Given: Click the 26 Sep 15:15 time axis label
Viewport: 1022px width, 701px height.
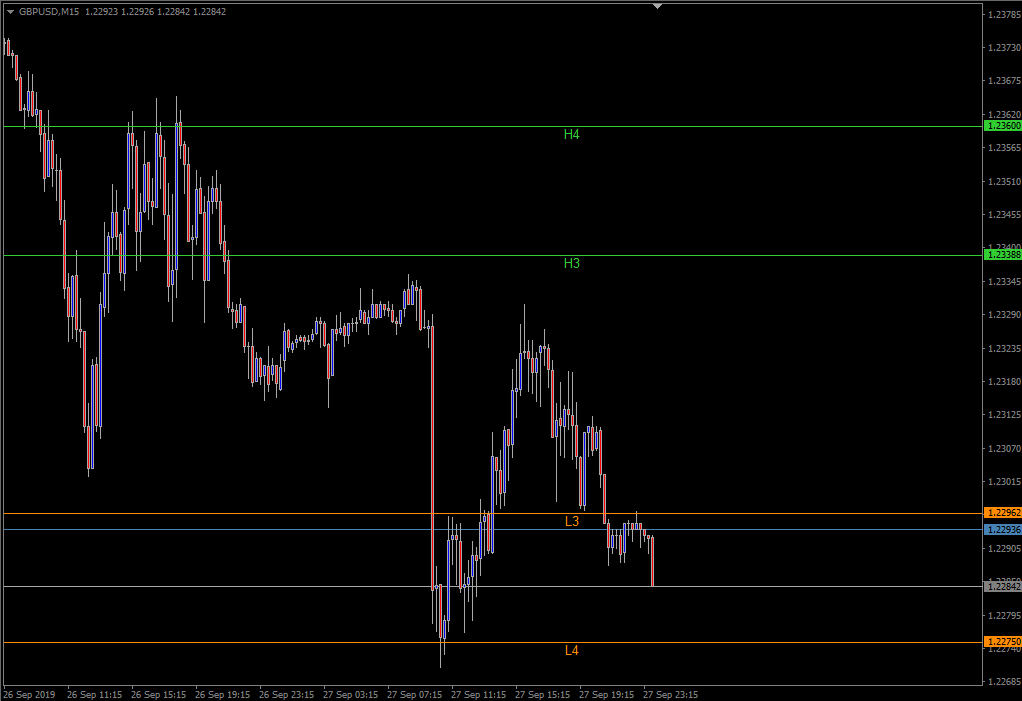Looking at the screenshot, I should (158, 694).
